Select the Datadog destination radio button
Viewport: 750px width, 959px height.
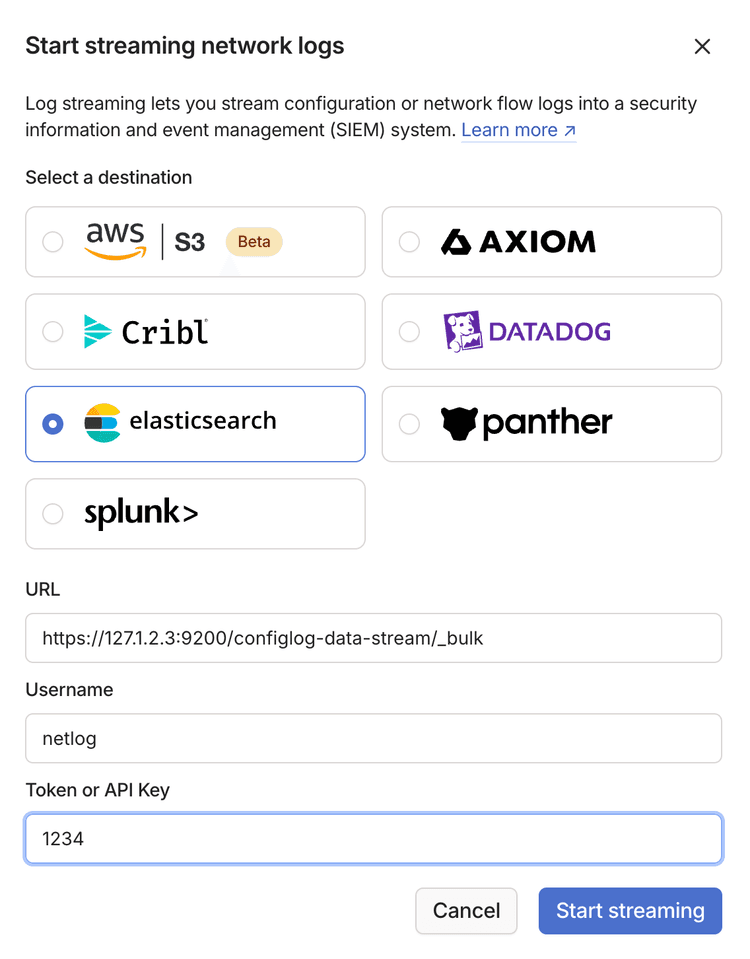[409, 332]
